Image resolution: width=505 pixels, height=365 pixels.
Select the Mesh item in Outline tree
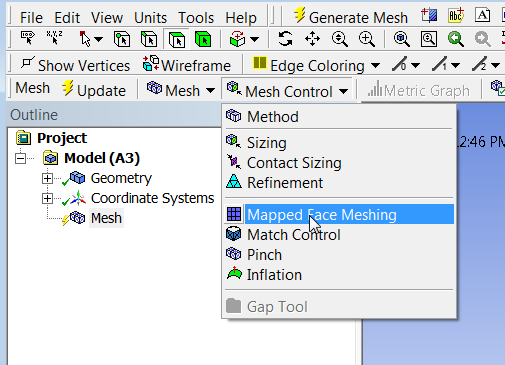point(106,218)
